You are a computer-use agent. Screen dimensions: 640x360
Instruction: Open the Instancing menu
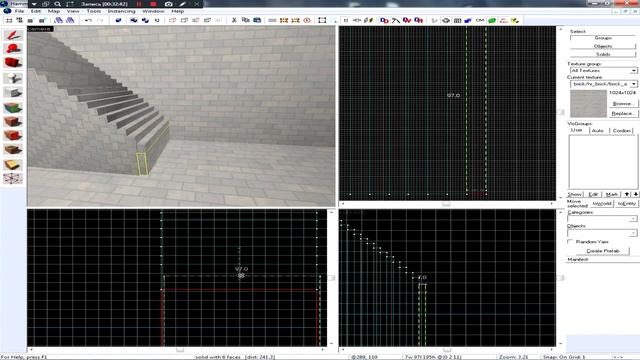tap(121, 11)
